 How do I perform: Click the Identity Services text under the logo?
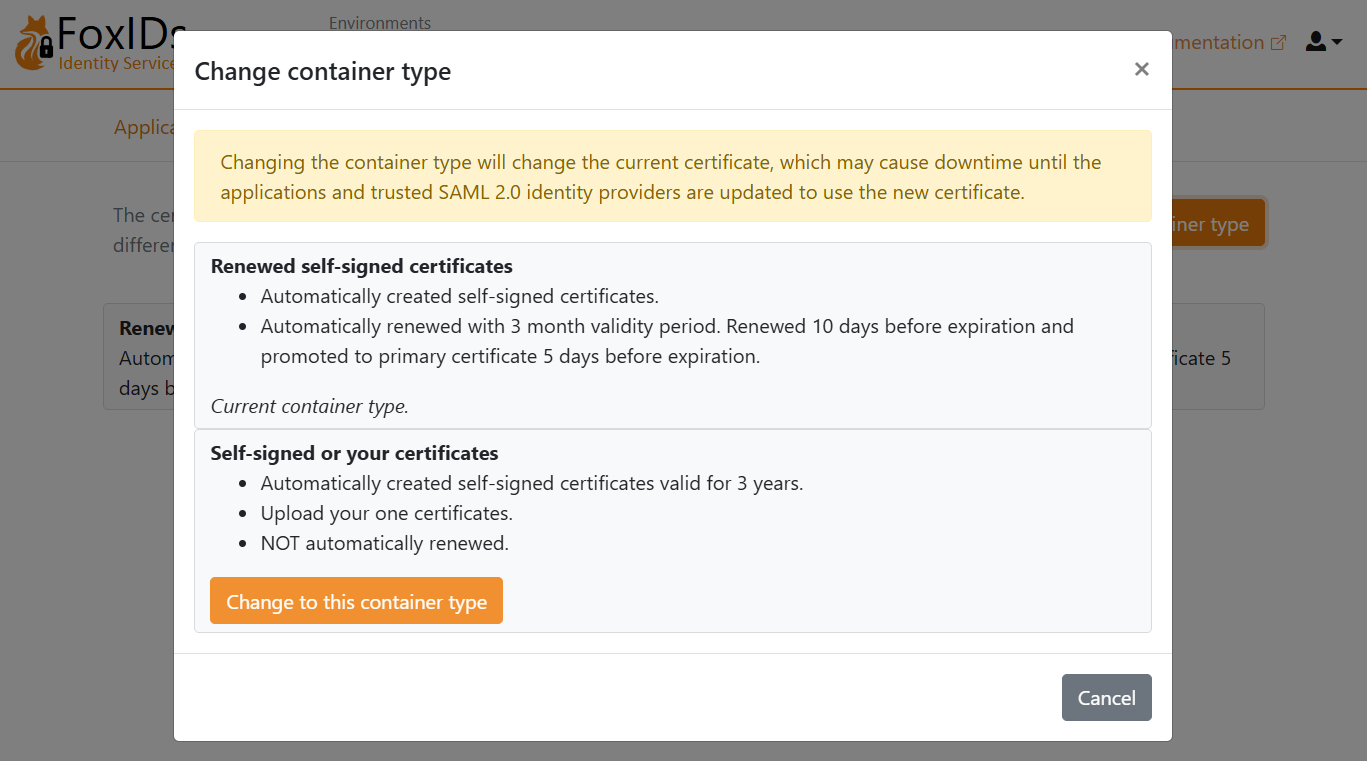point(113,63)
